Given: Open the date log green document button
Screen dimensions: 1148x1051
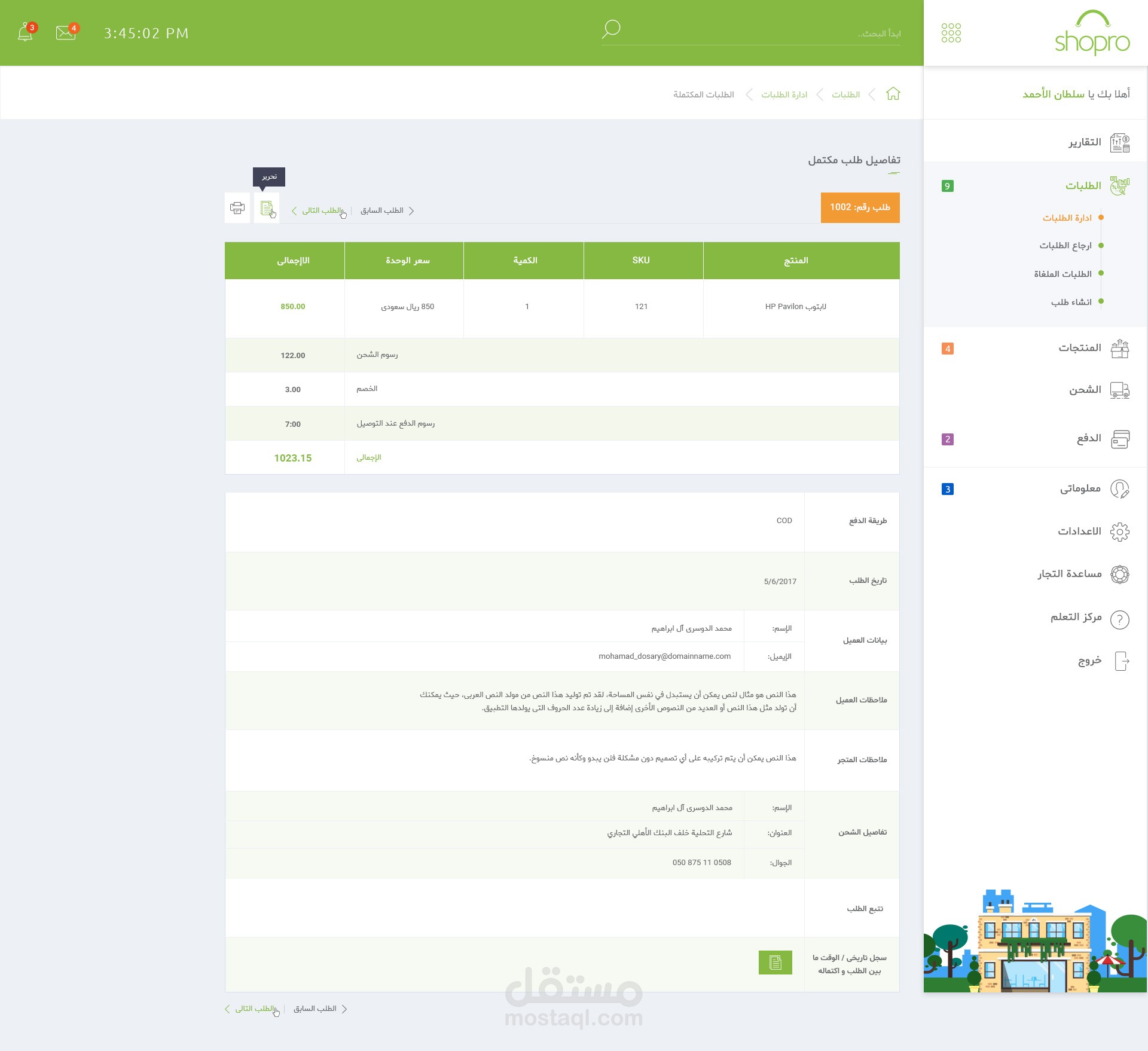Looking at the screenshot, I should 775,962.
